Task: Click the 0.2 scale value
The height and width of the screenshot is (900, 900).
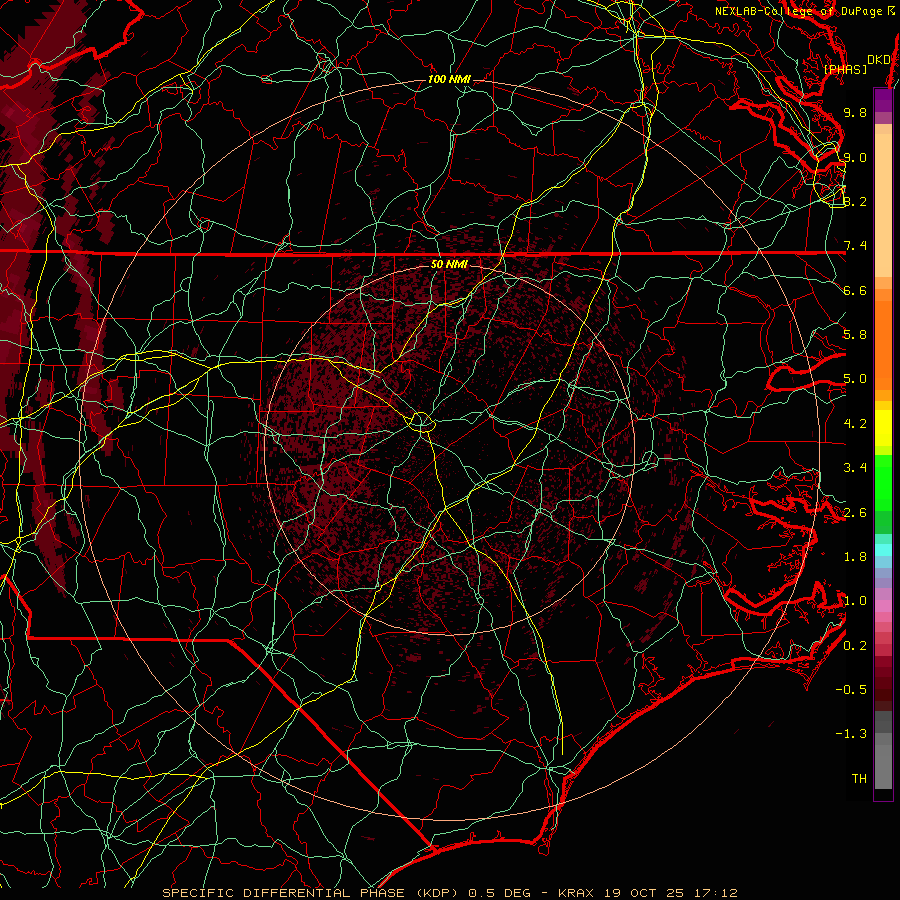Action: click(855, 646)
